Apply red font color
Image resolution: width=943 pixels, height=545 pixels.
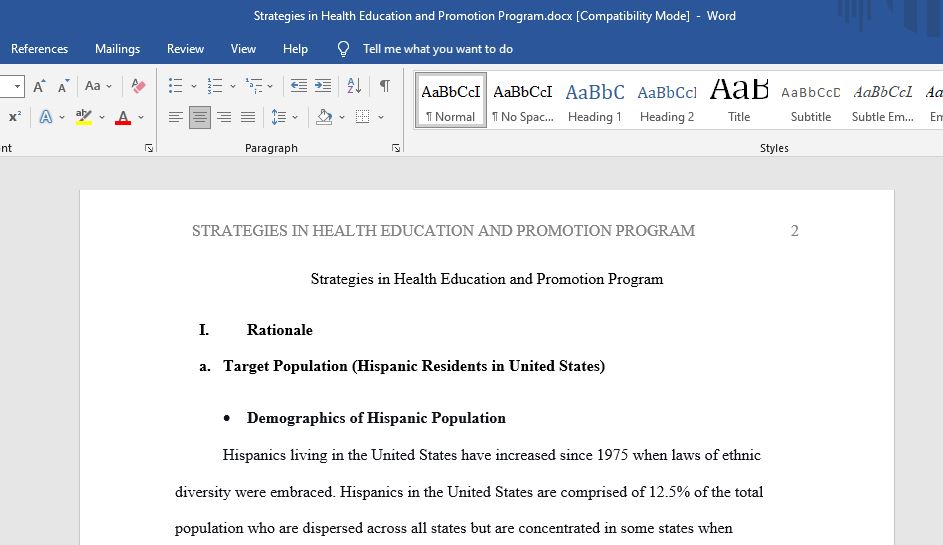click(123, 117)
